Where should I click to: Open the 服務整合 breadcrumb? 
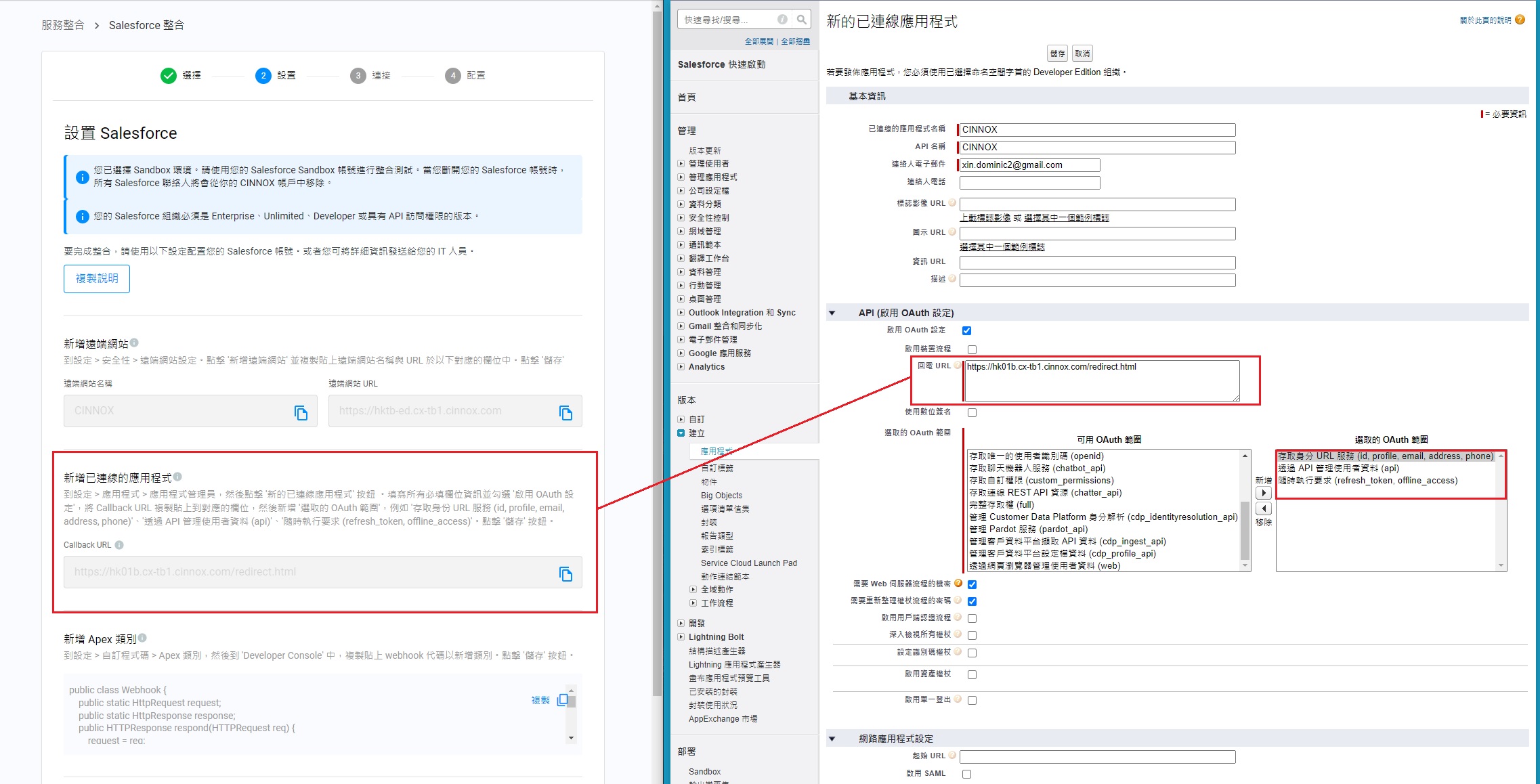63,25
